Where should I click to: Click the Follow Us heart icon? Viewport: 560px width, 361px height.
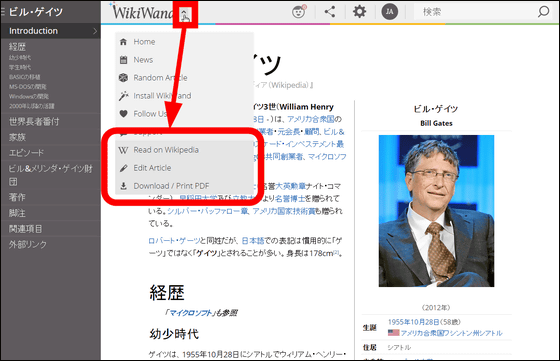123,114
